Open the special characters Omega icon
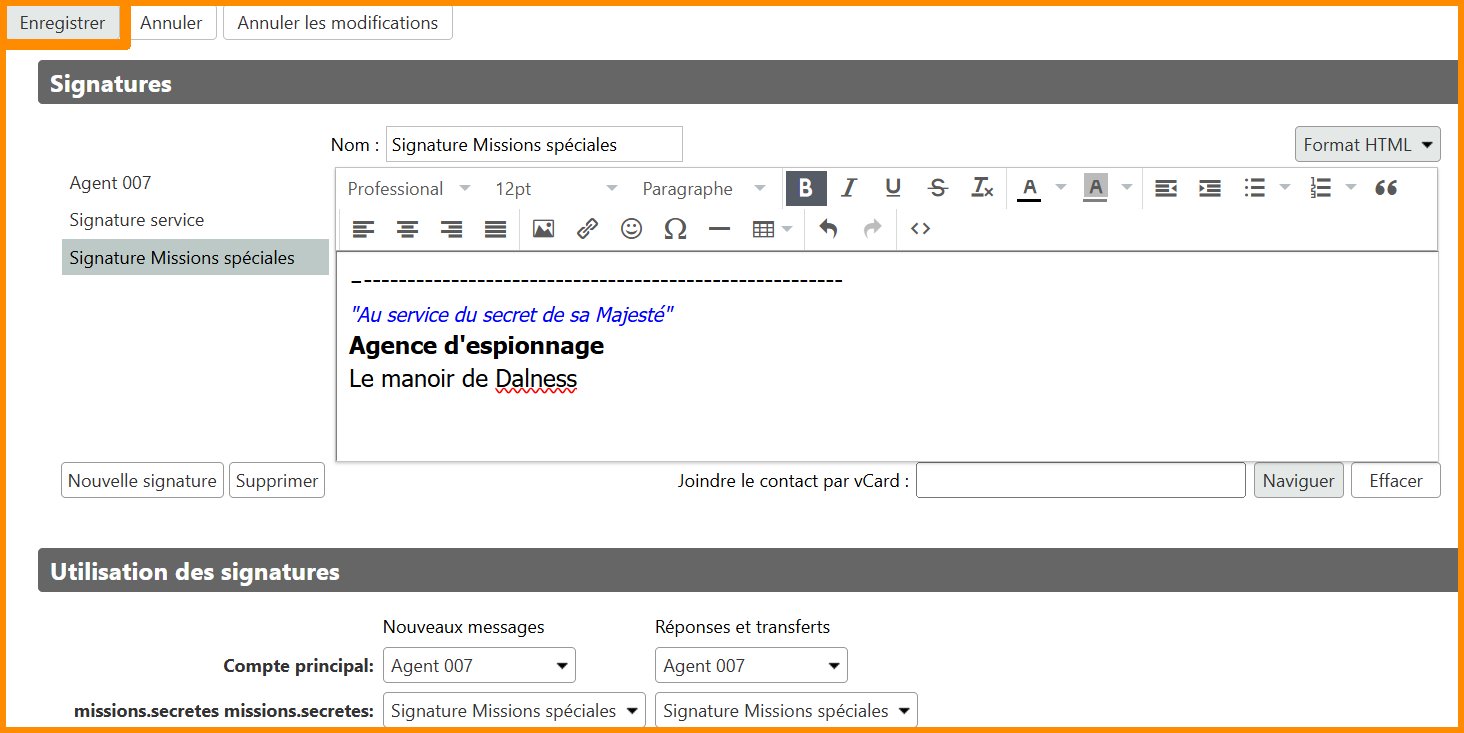 tap(675, 229)
